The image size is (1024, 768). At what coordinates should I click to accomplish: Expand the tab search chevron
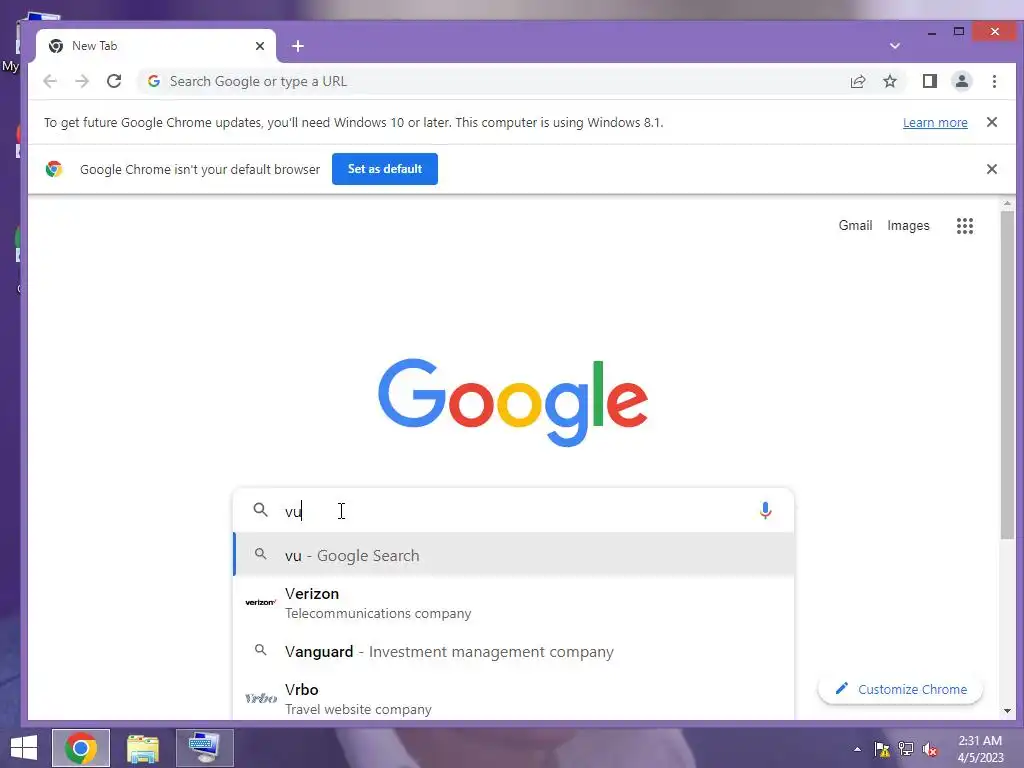895,46
